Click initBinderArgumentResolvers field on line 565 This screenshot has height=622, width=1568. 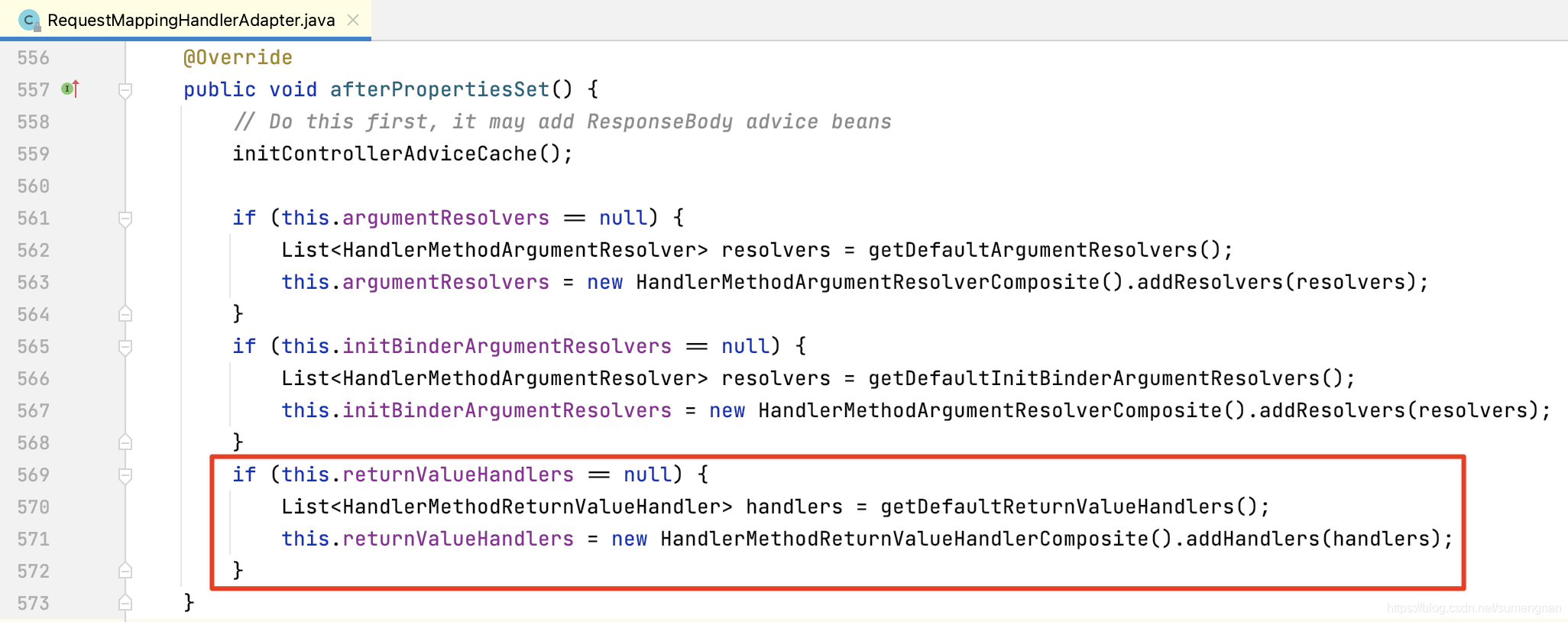pyautogui.click(x=507, y=347)
